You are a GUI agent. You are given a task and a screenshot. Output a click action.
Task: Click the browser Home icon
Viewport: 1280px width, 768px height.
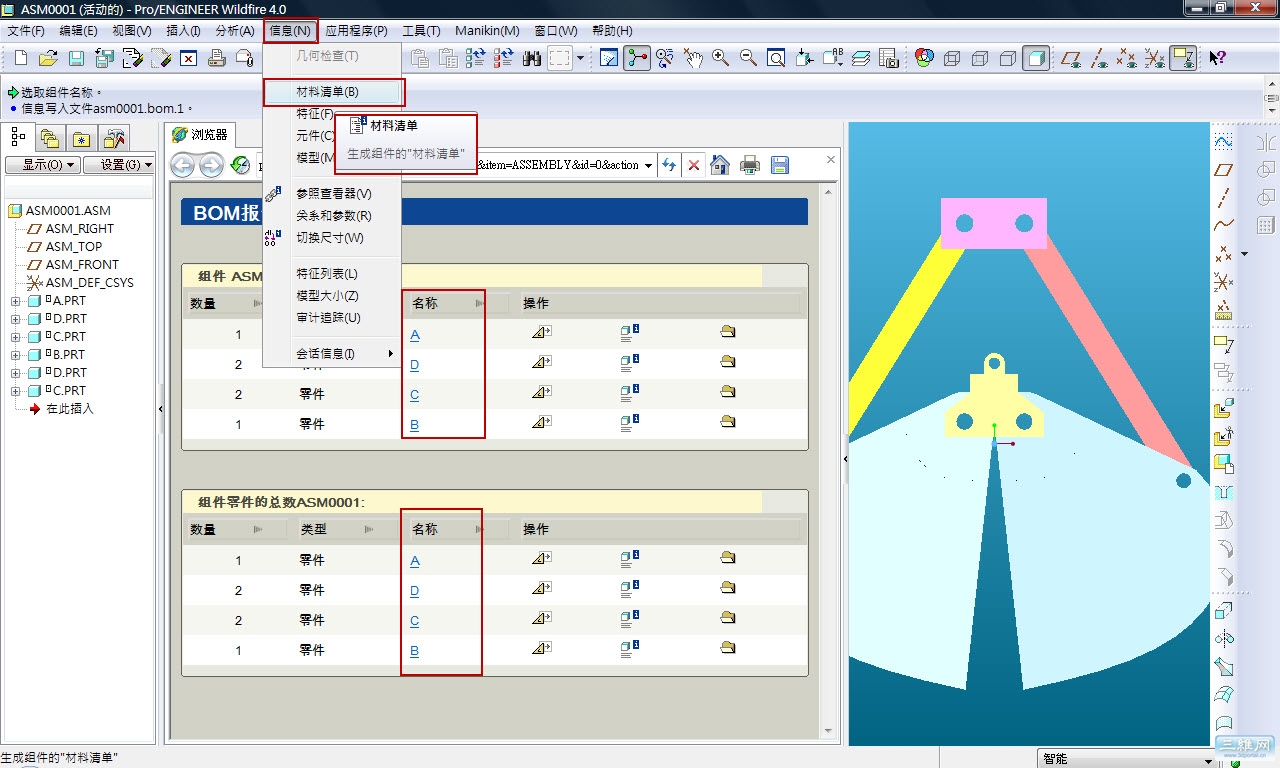pos(720,165)
